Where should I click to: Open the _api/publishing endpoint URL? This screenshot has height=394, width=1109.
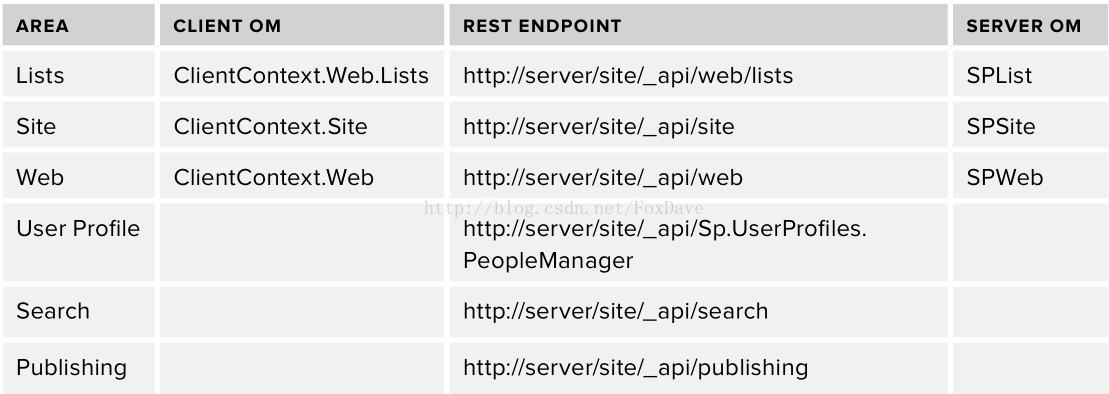point(635,369)
